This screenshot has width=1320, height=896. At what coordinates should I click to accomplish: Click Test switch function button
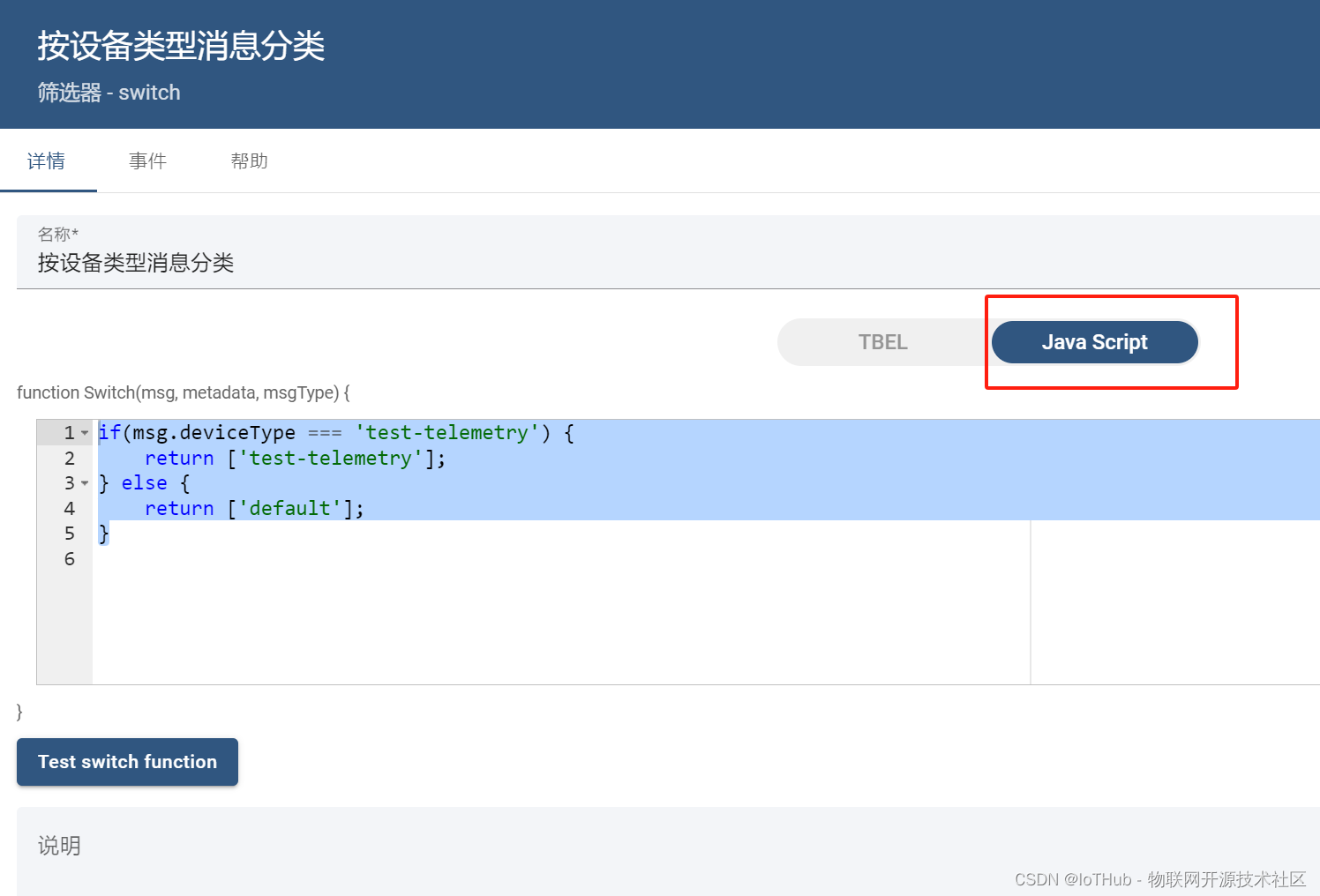point(127,762)
